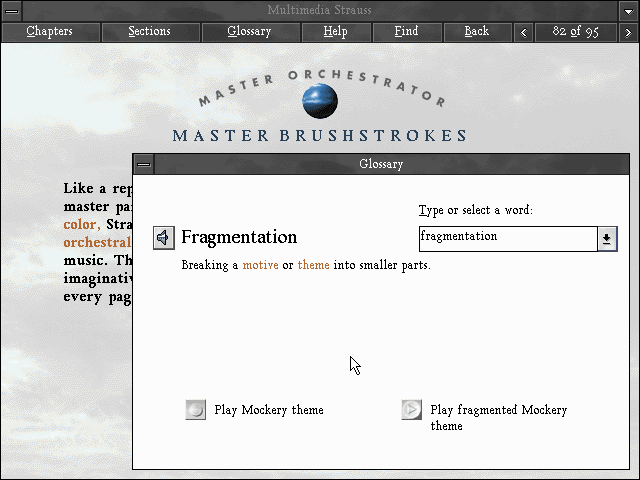The image size is (640, 480).
Task: Focus the glossary word input field
Action: click(x=508, y=239)
